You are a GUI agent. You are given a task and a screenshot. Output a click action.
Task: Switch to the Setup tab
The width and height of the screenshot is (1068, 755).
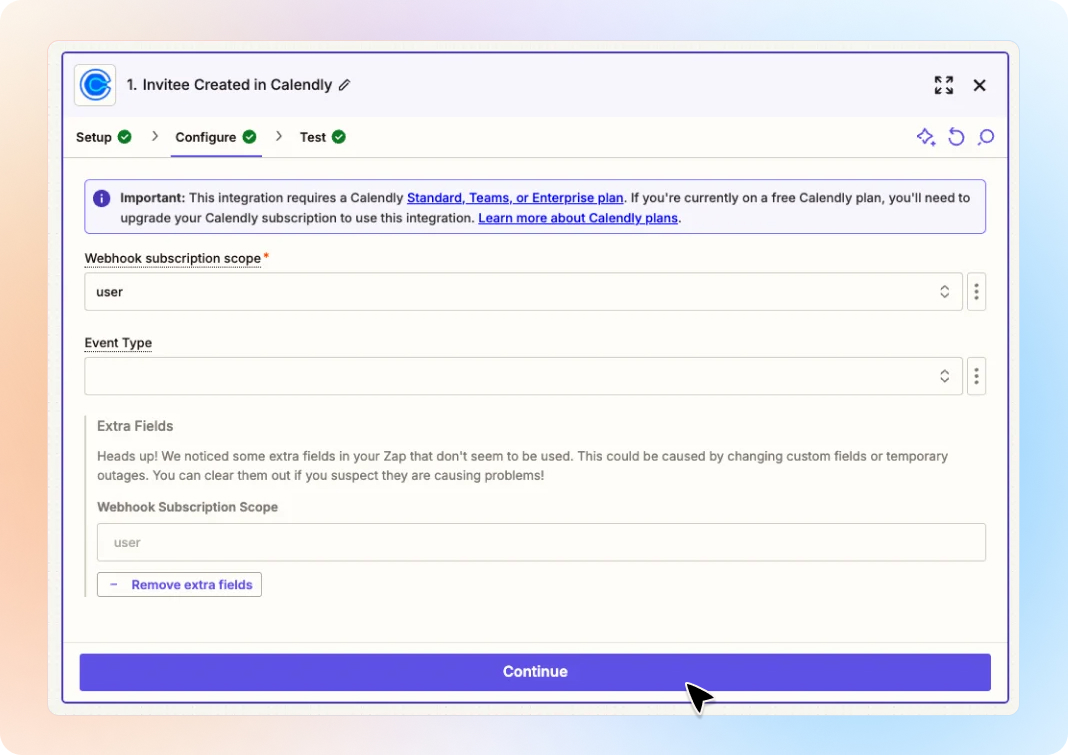pos(104,137)
